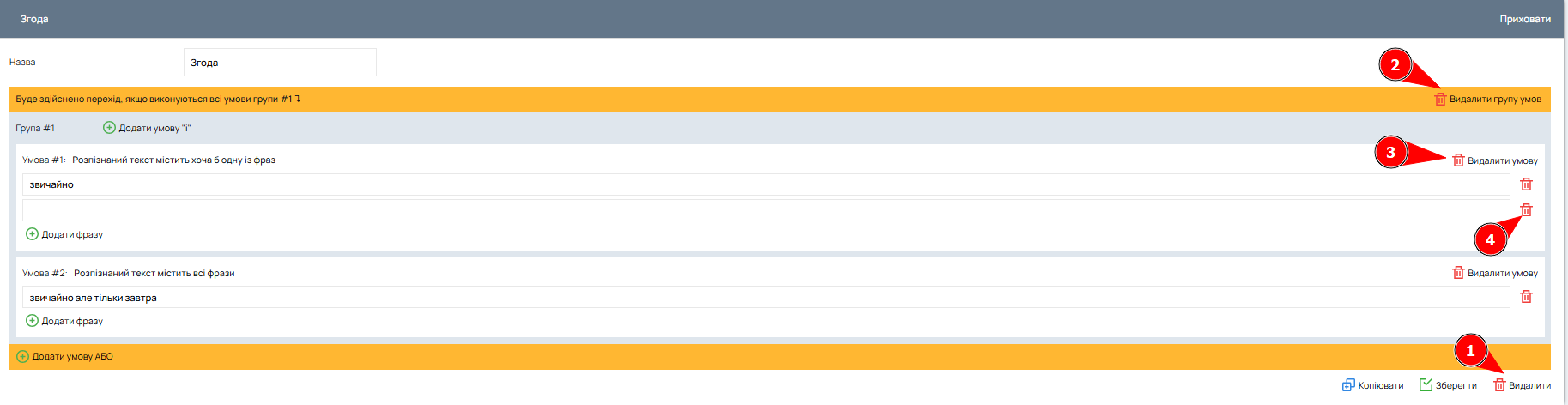The image size is (1568, 405).
Task: Focus the empty phrase field in Умова #1
Action: [764, 210]
